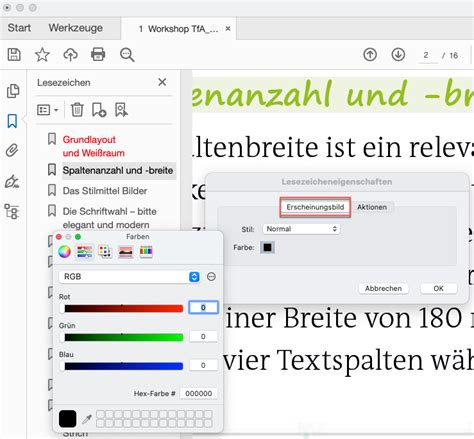The width and height of the screenshot is (474, 439).
Task: Select the Aktionen tab
Action: (x=372, y=207)
